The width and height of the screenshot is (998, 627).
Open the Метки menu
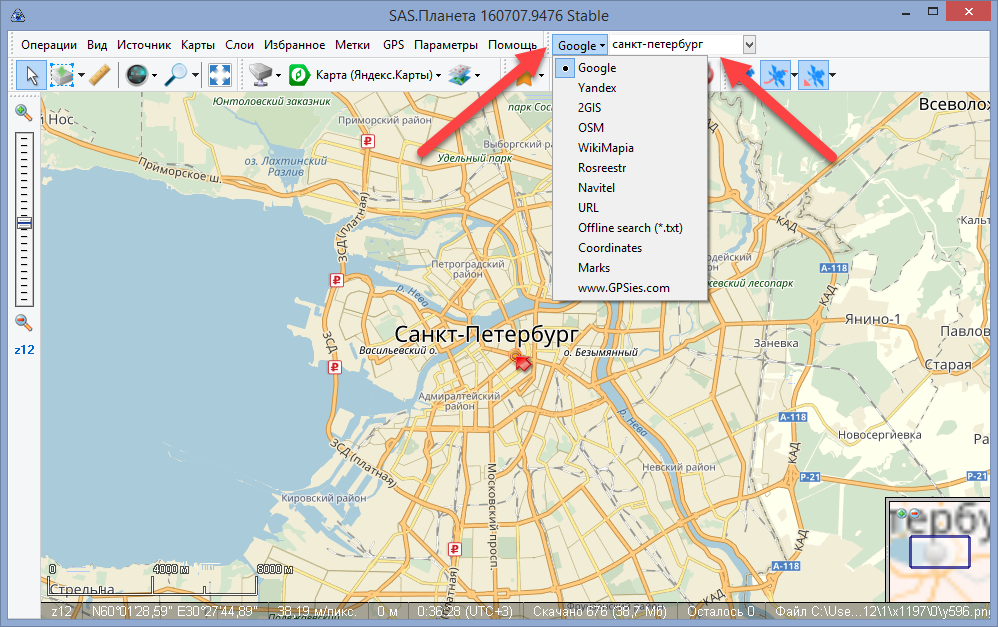coord(352,45)
